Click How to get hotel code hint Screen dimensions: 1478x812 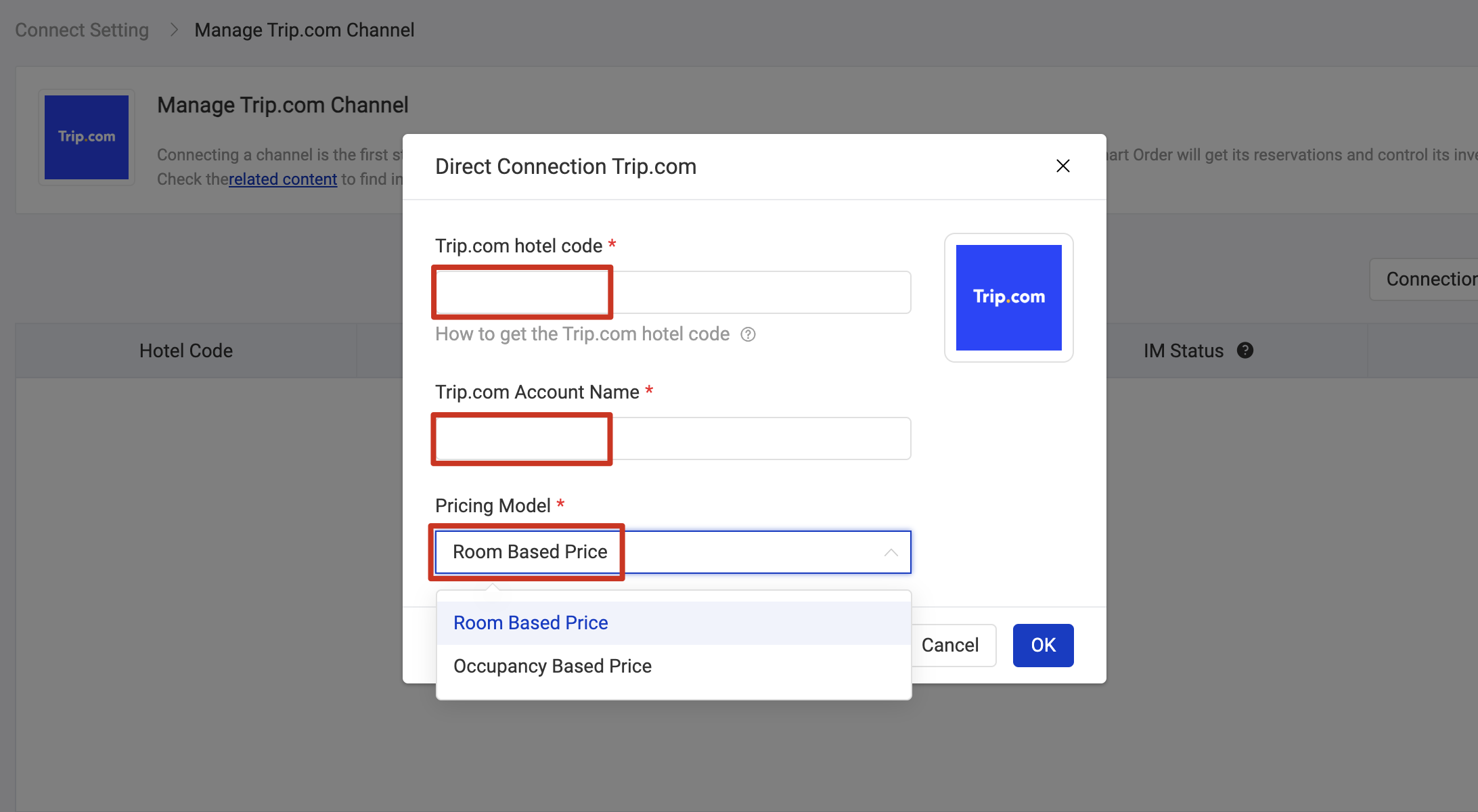point(582,334)
